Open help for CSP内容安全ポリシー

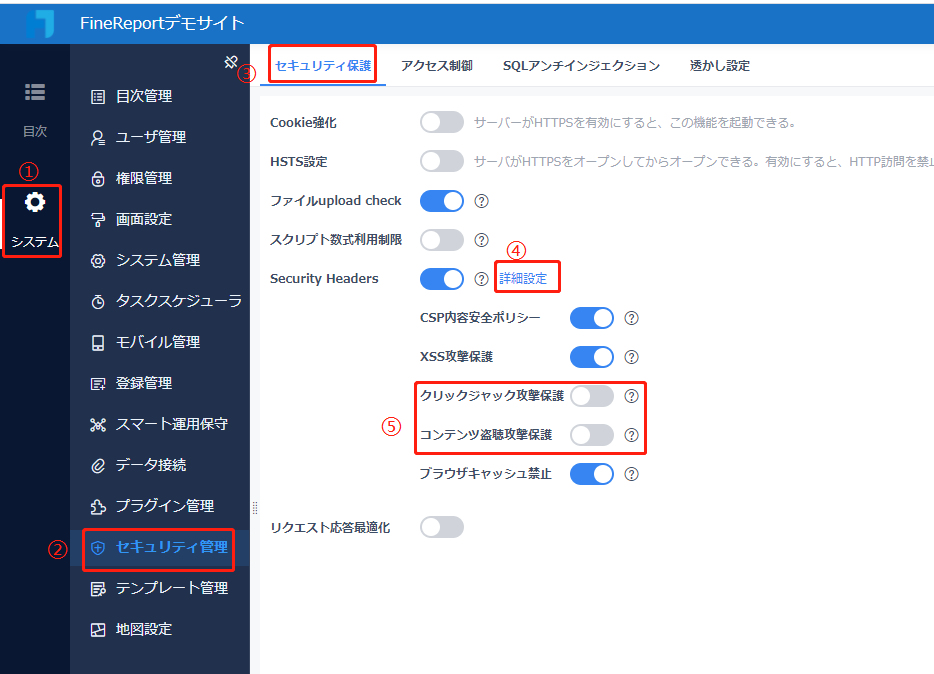[x=631, y=317]
